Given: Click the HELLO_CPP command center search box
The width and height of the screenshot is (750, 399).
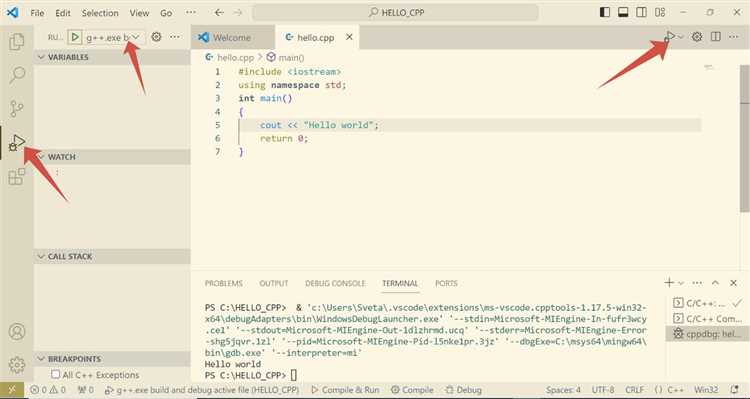Looking at the screenshot, I should [396, 13].
